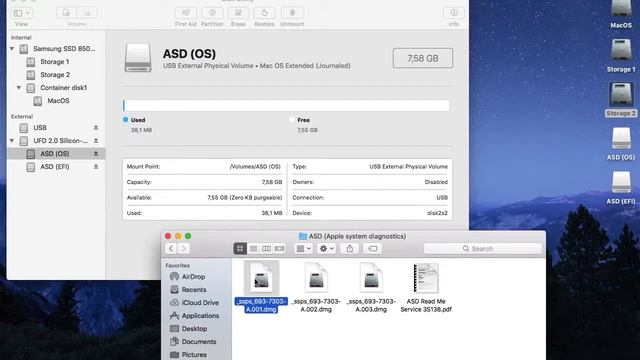This screenshot has width=640, height=360.
Task: Click the Device disk2s2 value
Action: [x=437, y=213]
